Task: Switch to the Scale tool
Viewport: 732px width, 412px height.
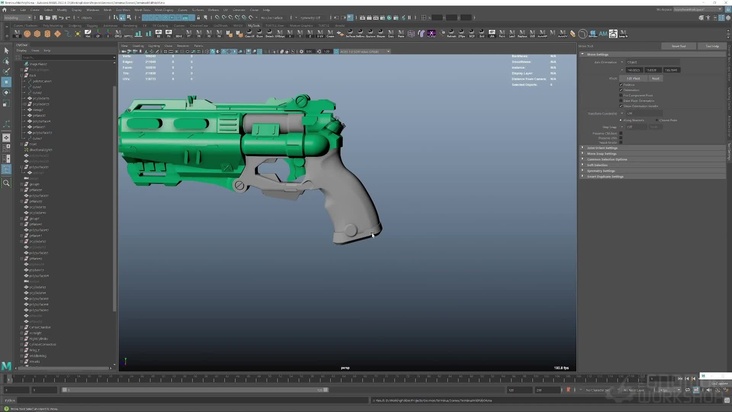Action: [6, 104]
